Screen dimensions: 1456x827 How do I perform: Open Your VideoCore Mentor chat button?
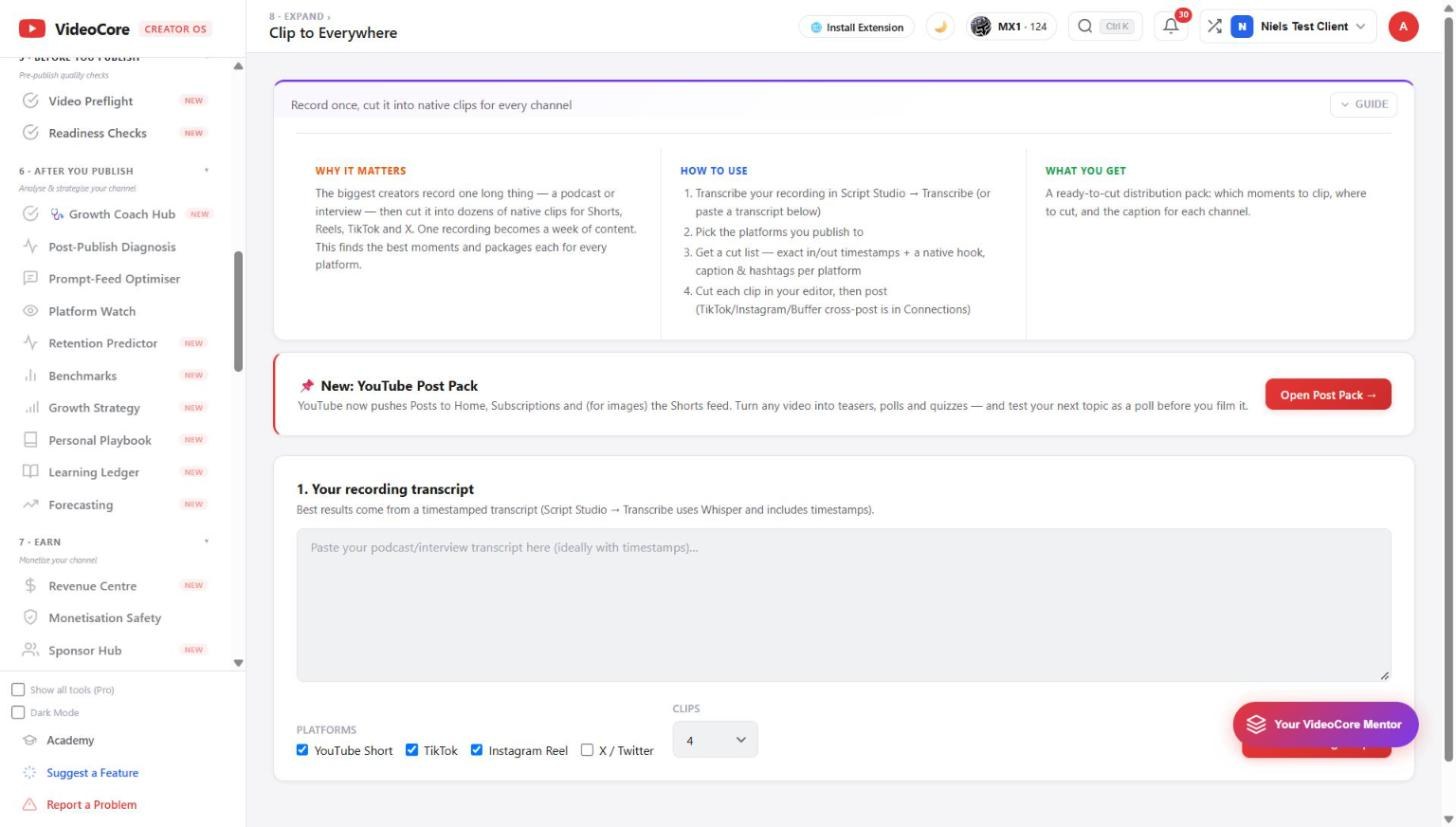point(1325,724)
